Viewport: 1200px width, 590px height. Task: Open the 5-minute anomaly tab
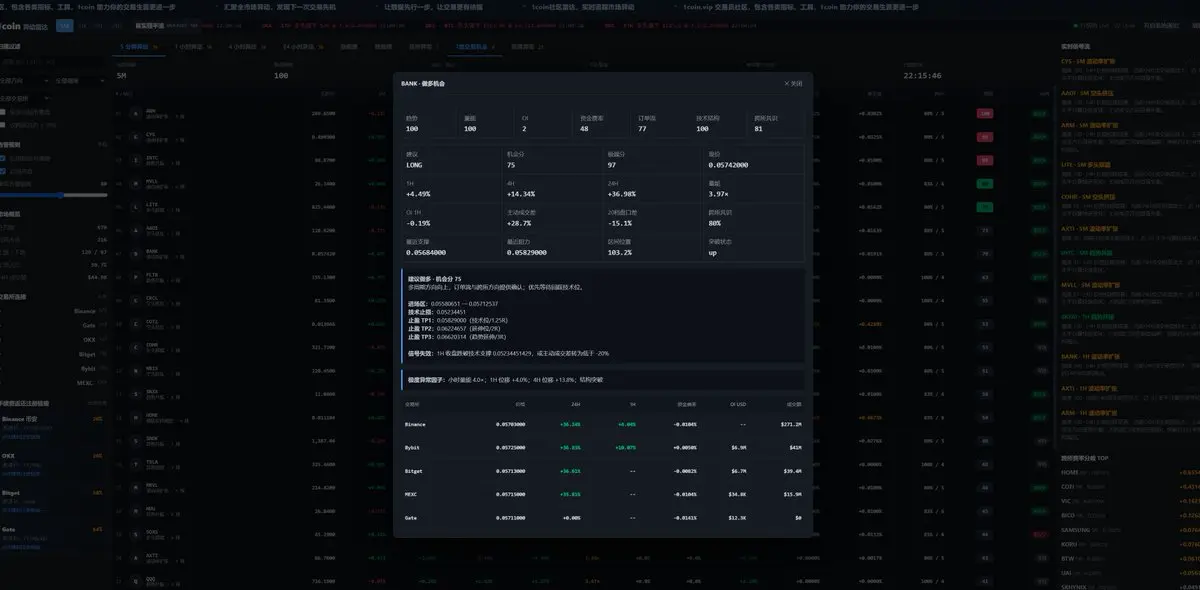pos(138,46)
